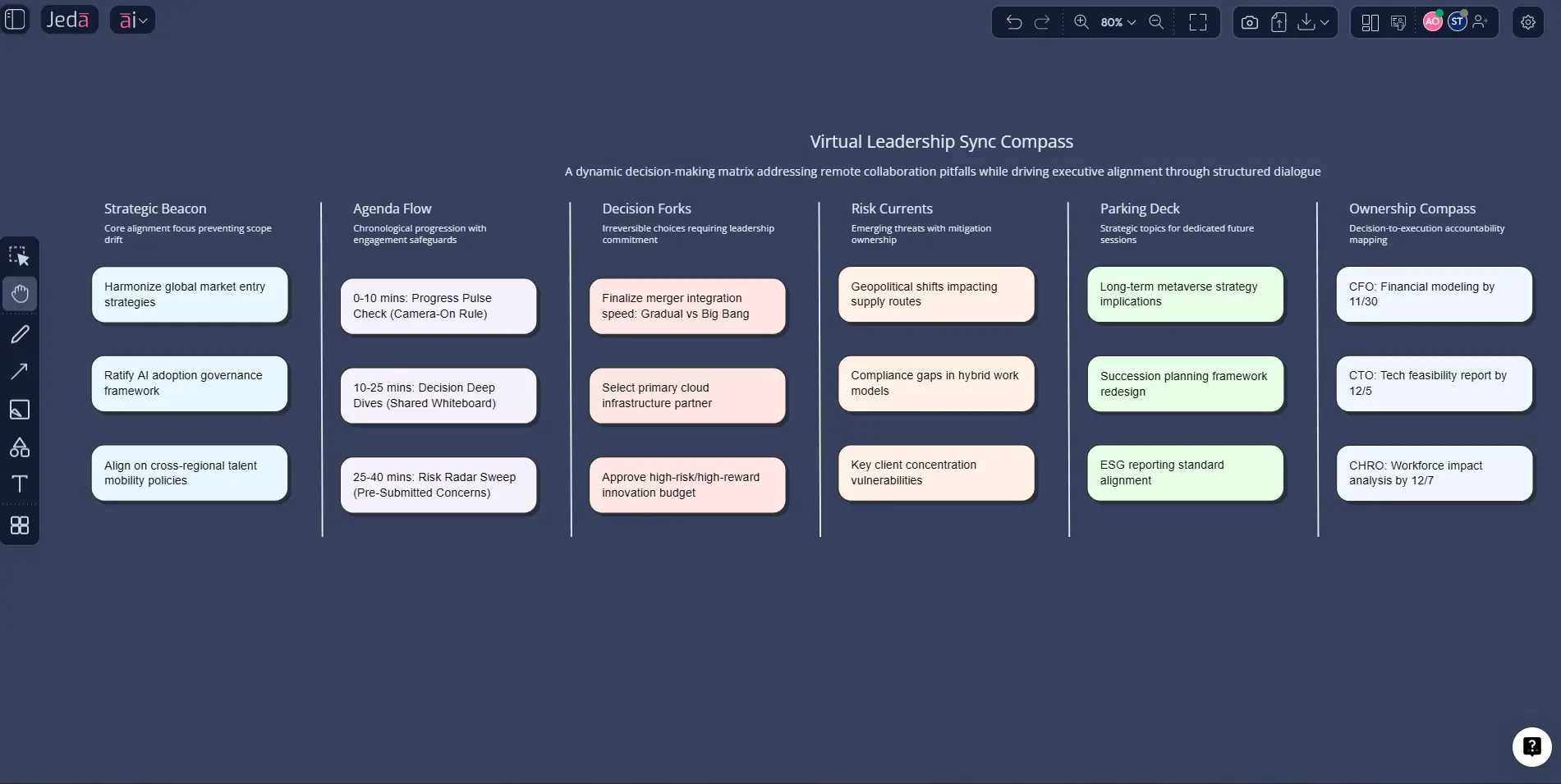The image size is (1561, 784).
Task: Open the help question-mark bubble
Action: point(1531,746)
